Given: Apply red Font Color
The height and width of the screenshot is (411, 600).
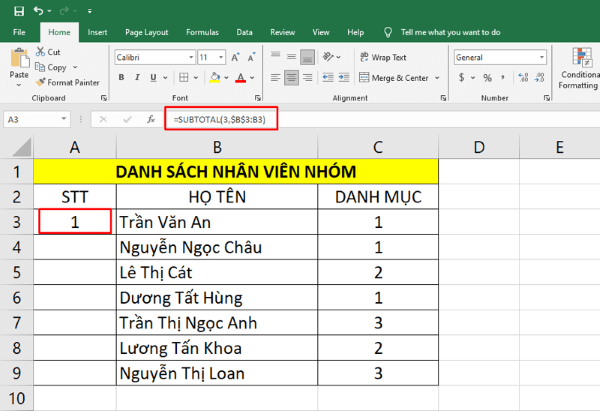Looking at the screenshot, I should click(240, 78).
